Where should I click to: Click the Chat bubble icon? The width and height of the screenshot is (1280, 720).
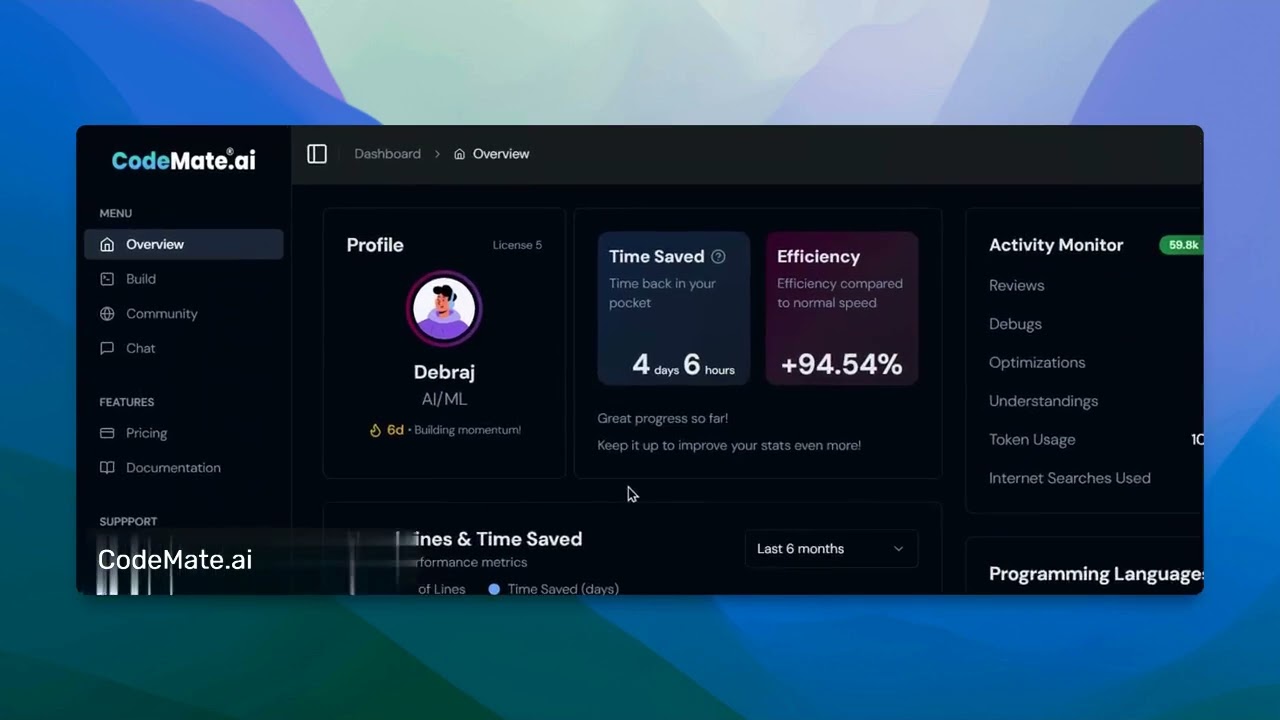pos(107,349)
